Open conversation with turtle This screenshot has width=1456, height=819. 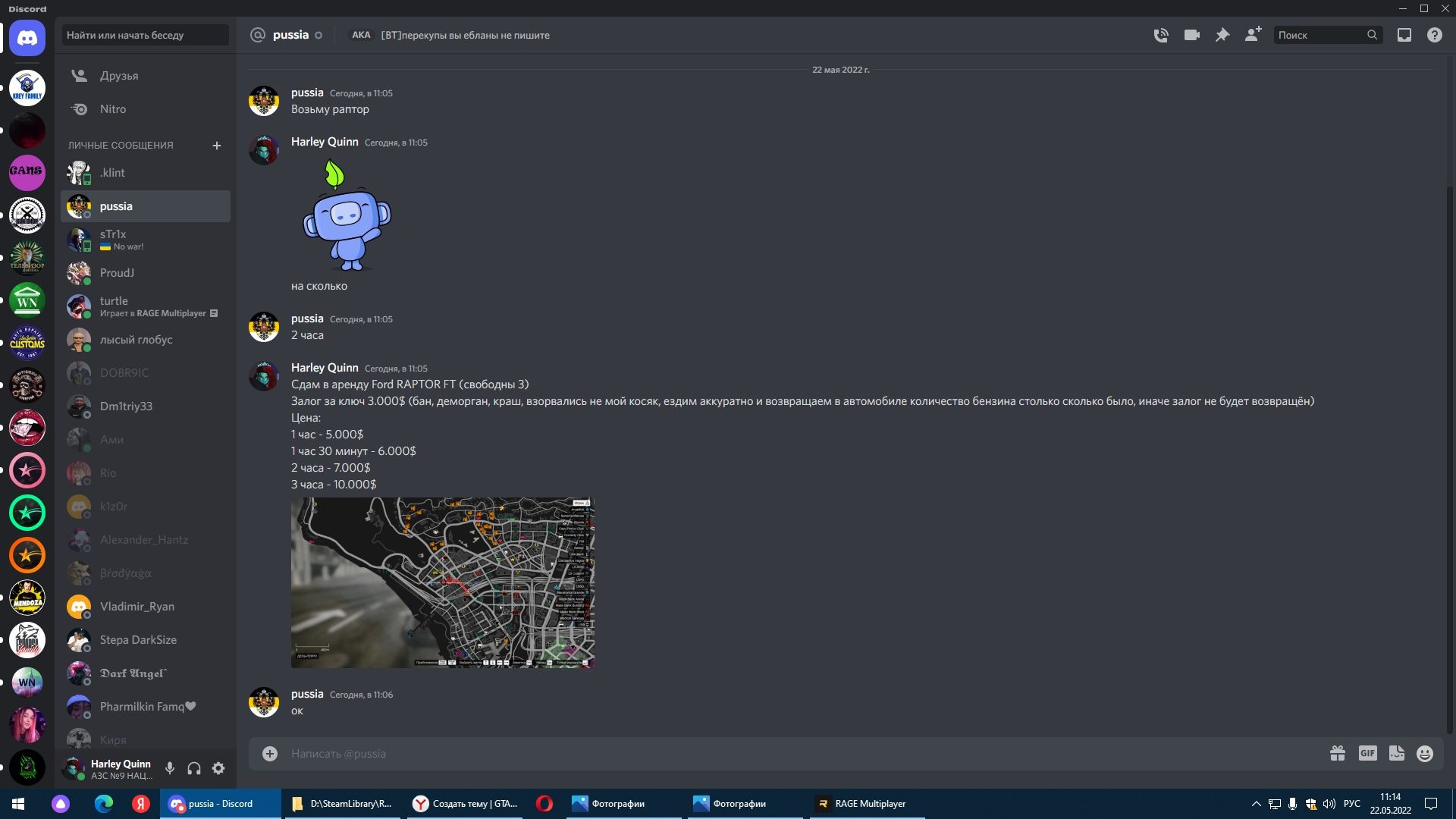coord(146,306)
